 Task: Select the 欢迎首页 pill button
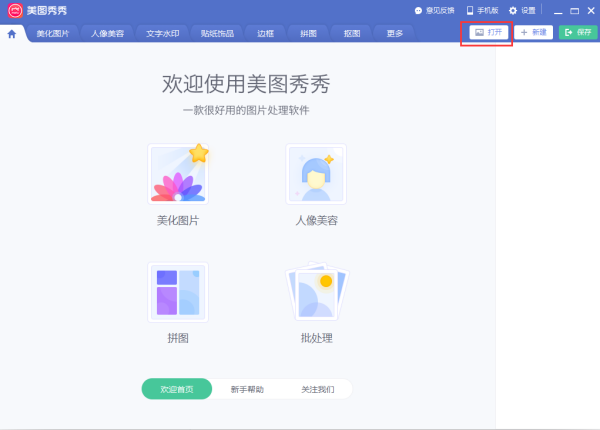click(x=177, y=389)
